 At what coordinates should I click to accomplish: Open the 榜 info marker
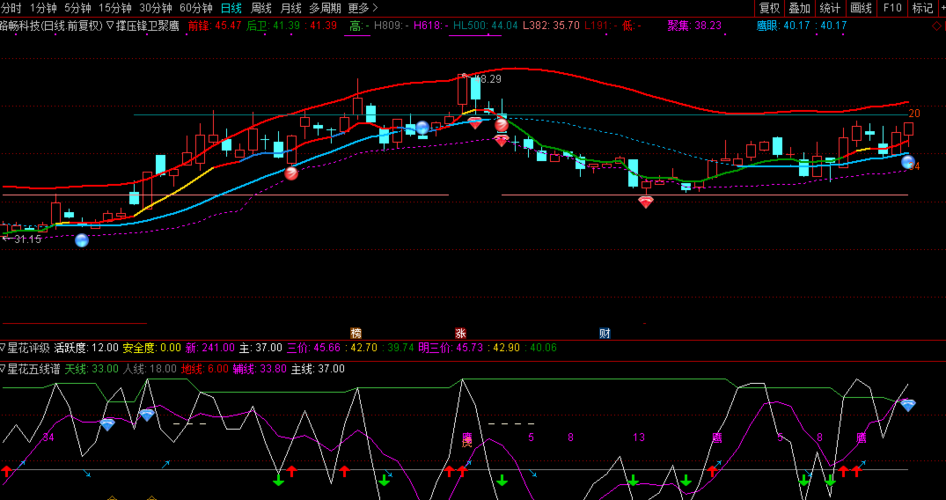[x=356, y=333]
